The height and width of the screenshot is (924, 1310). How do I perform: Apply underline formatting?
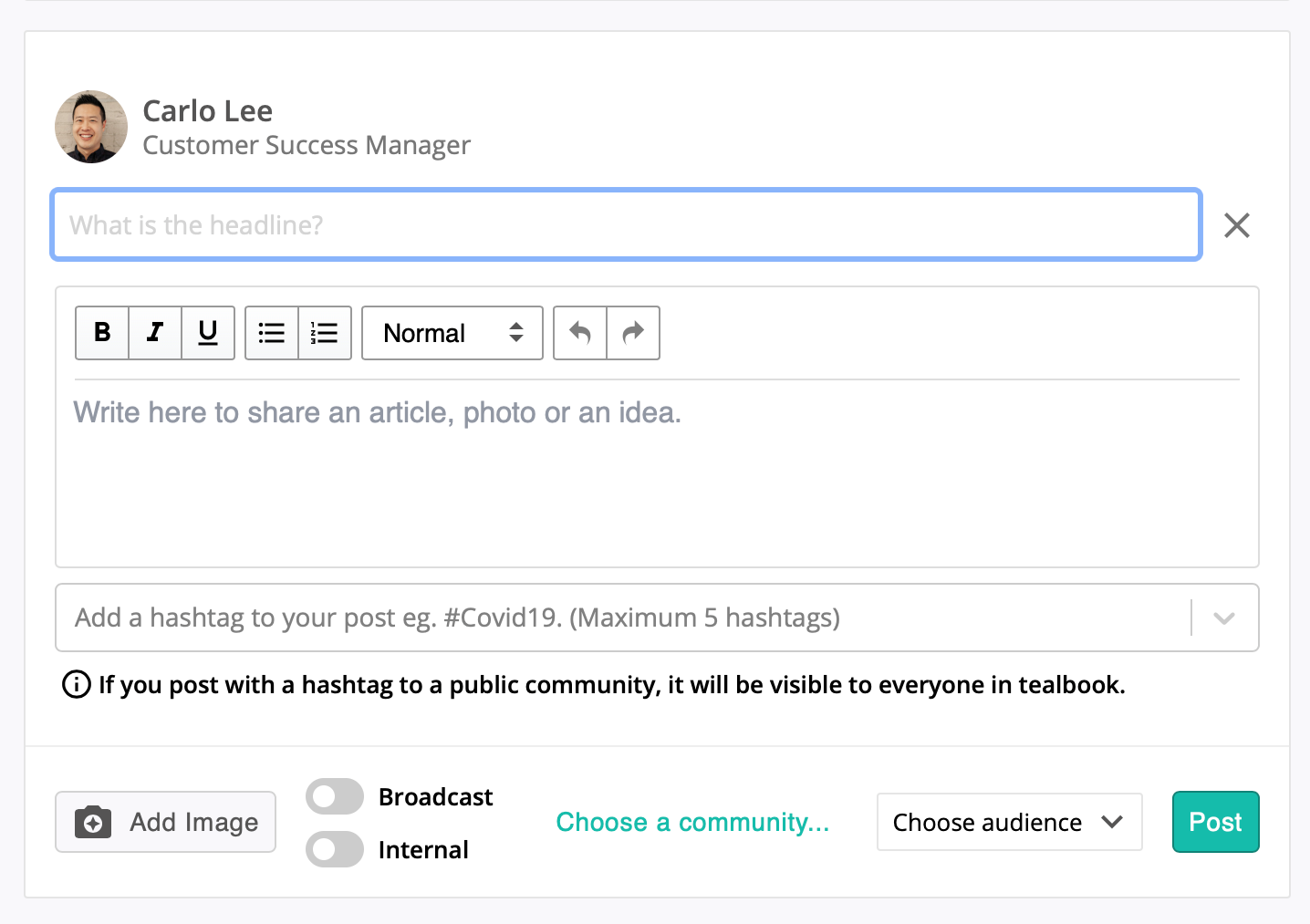[x=208, y=333]
